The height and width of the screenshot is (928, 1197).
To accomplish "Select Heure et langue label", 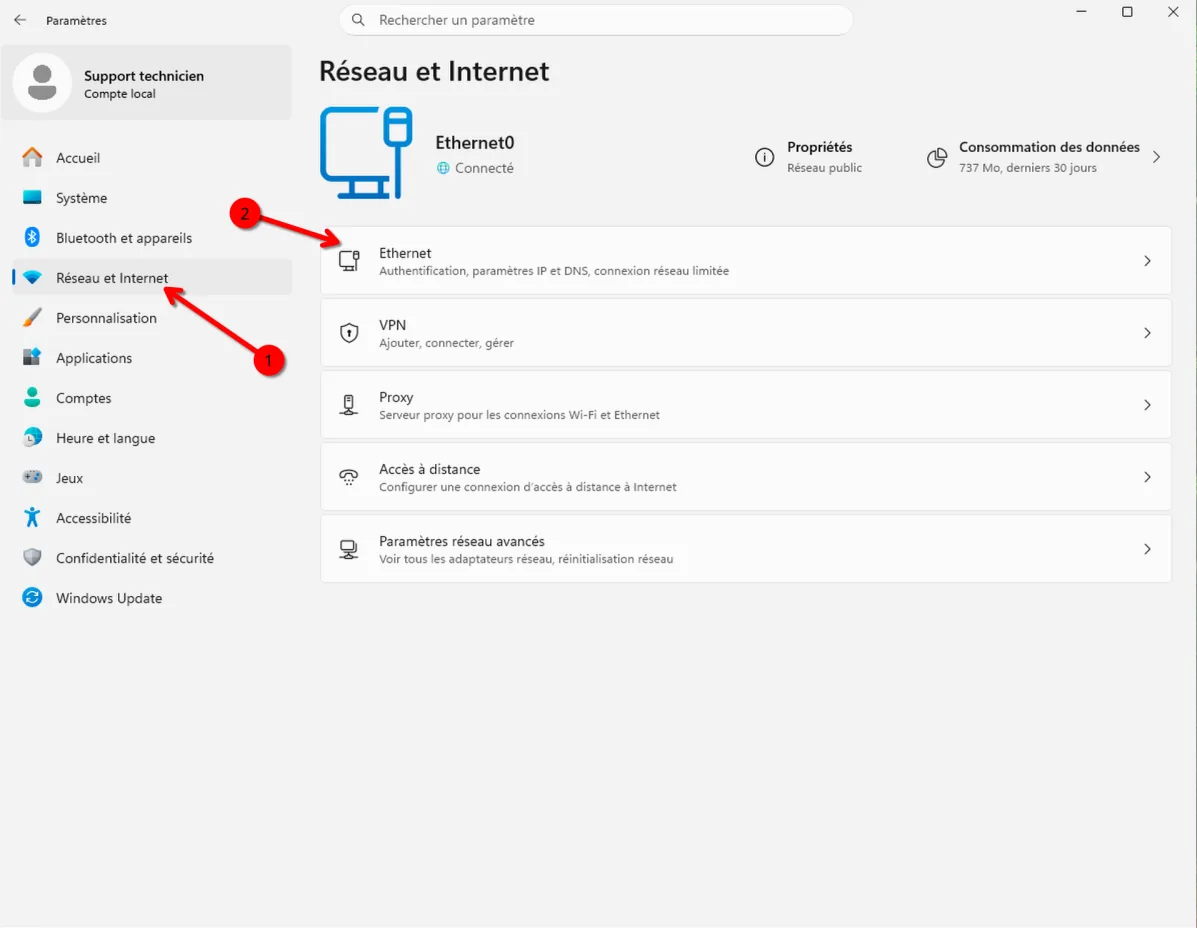I will [105, 438].
